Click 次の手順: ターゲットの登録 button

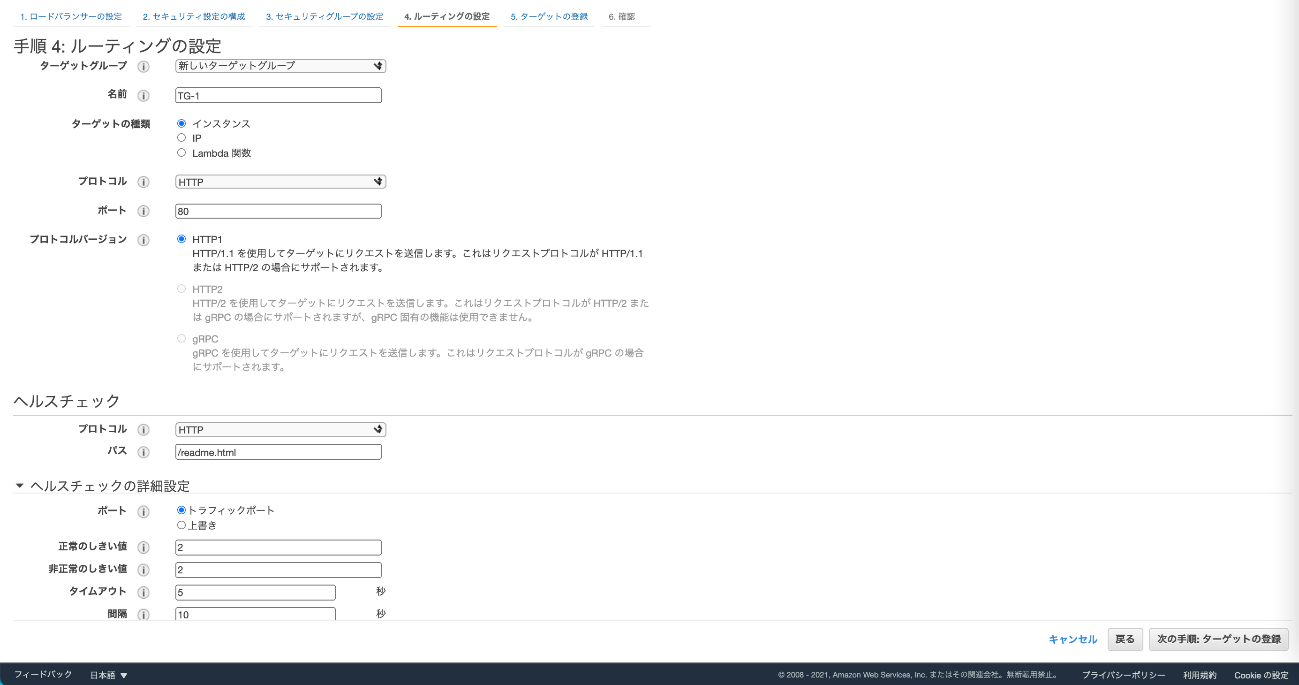click(1218, 639)
